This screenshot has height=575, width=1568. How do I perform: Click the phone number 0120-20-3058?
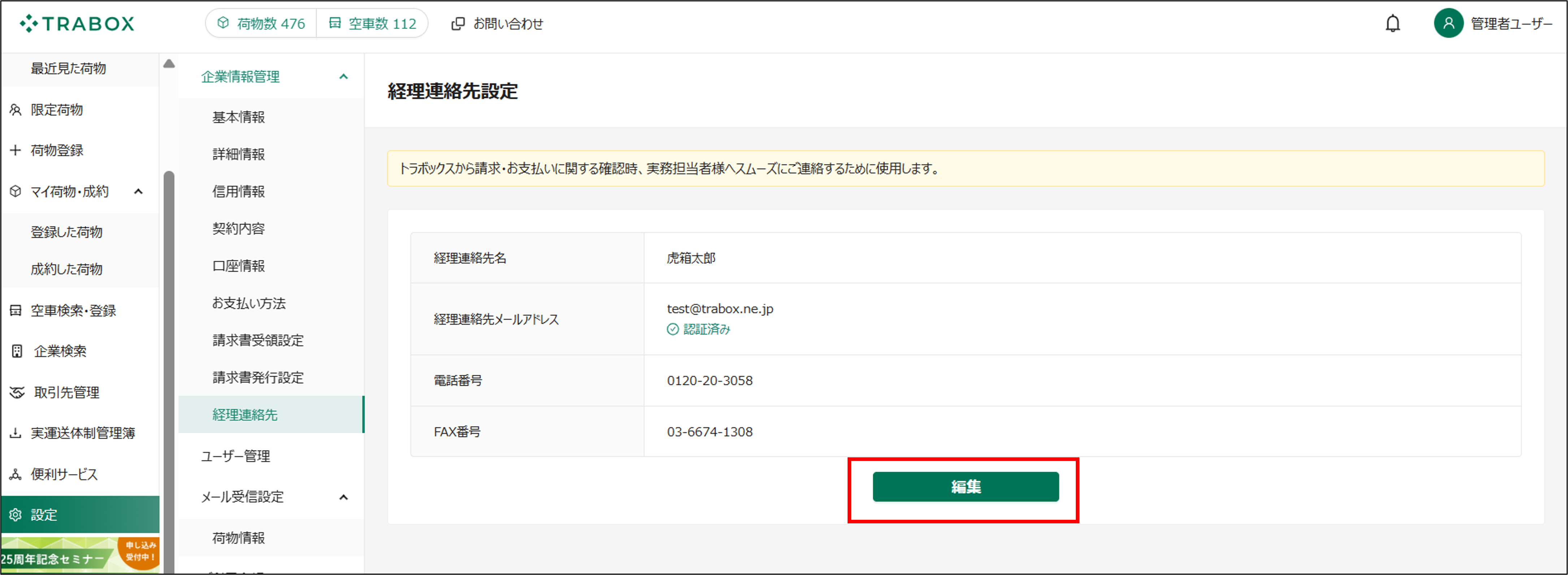(x=709, y=380)
